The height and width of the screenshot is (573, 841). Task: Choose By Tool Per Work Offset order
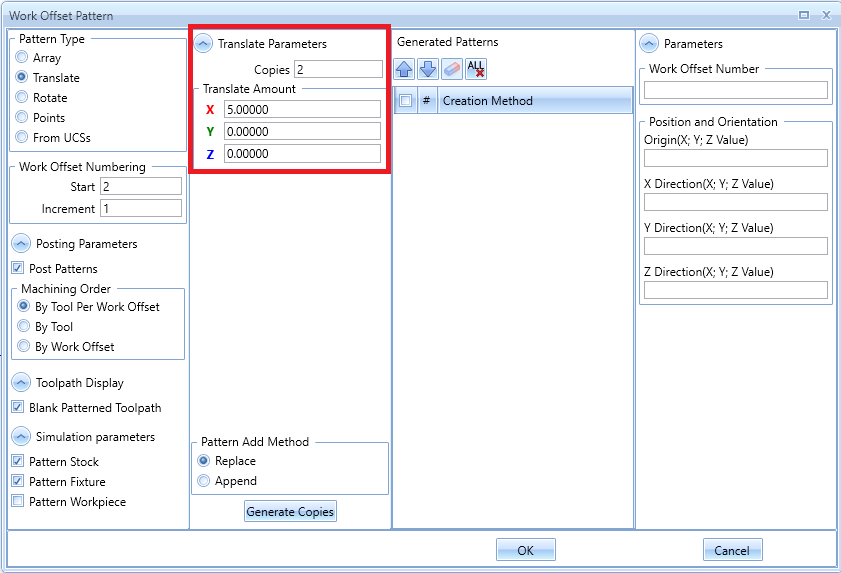[24, 306]
